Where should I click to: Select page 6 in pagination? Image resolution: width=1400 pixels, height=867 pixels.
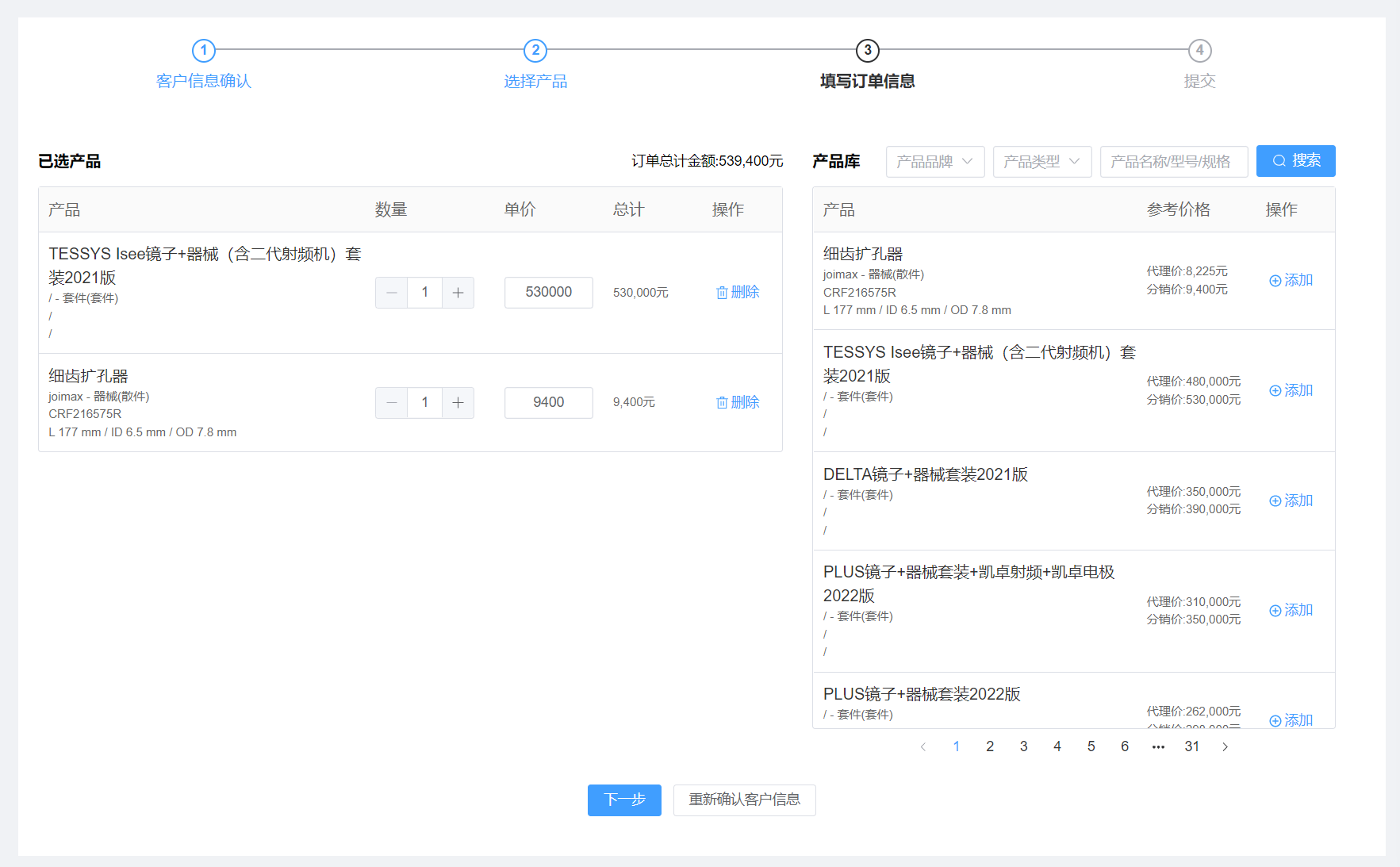(1125, 747)
